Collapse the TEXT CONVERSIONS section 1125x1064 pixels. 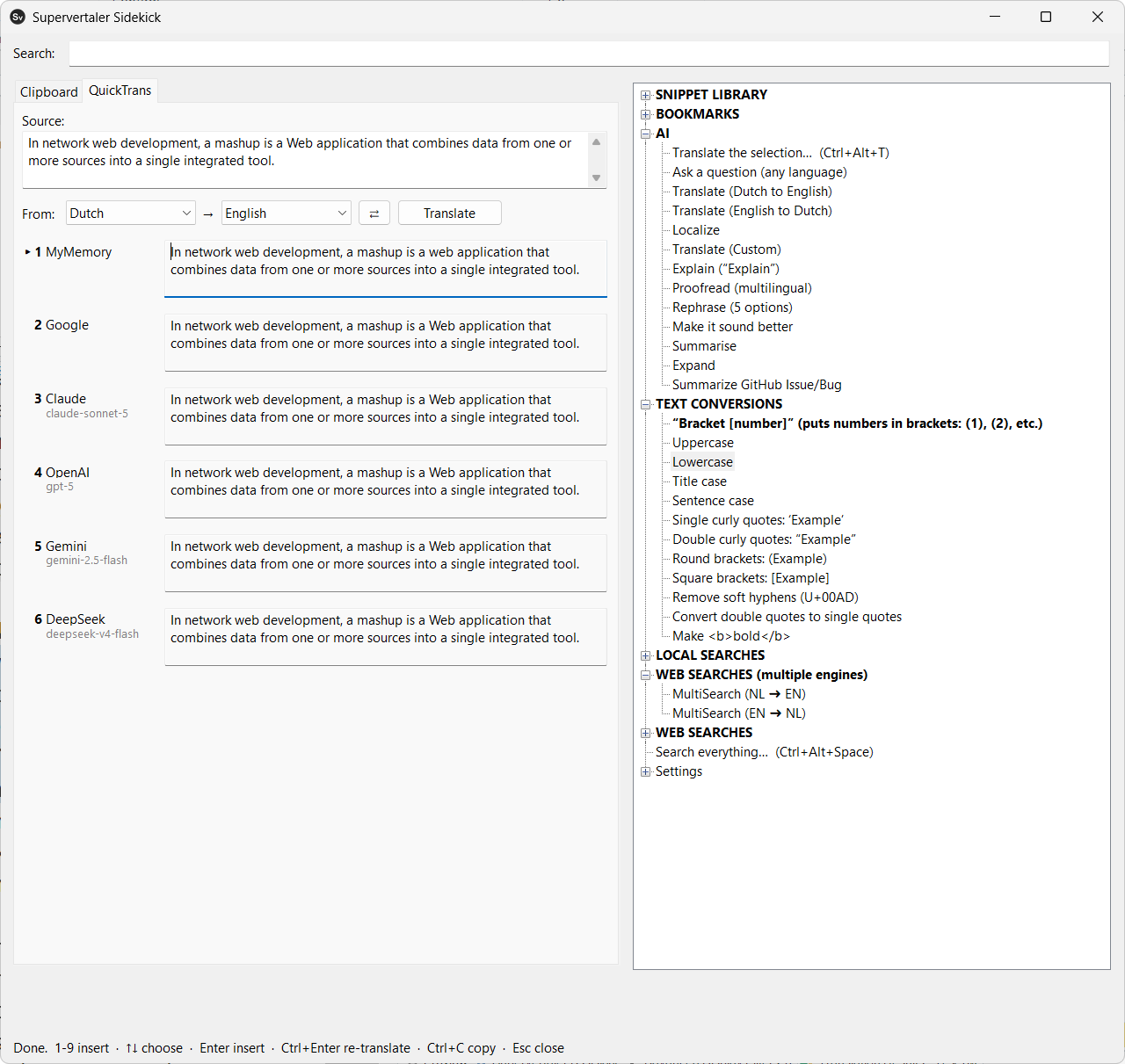[646, 404]
